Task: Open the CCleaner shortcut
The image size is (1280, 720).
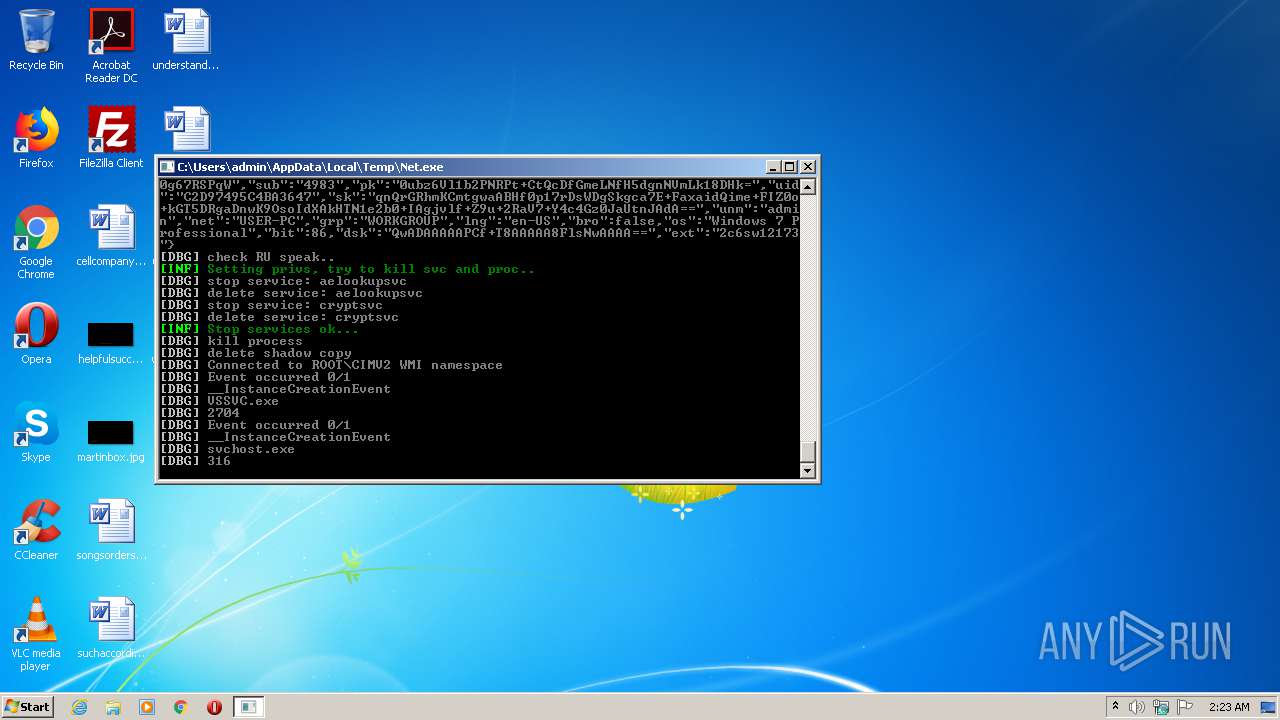Action: point(36,530)
